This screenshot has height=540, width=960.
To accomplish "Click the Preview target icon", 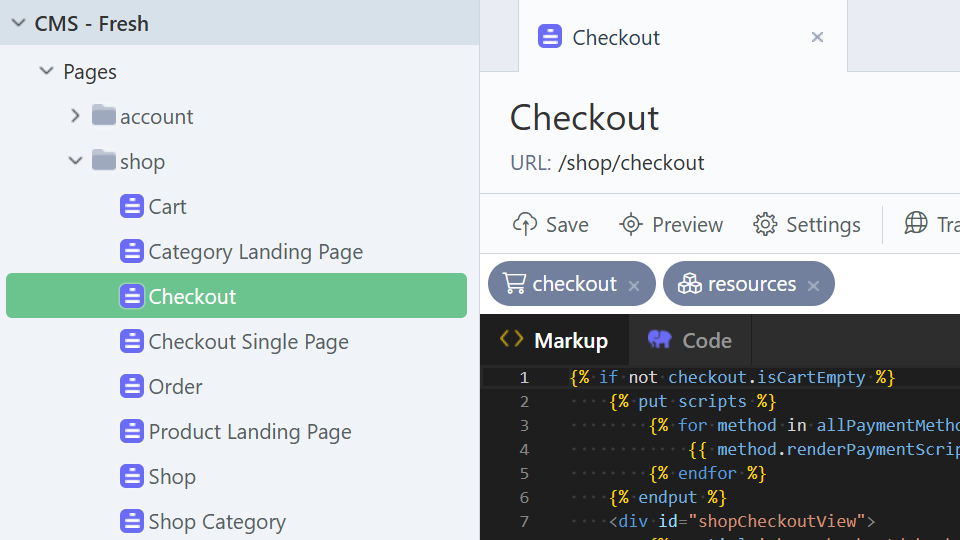I will pyautogui.click(x=631, y=224).
